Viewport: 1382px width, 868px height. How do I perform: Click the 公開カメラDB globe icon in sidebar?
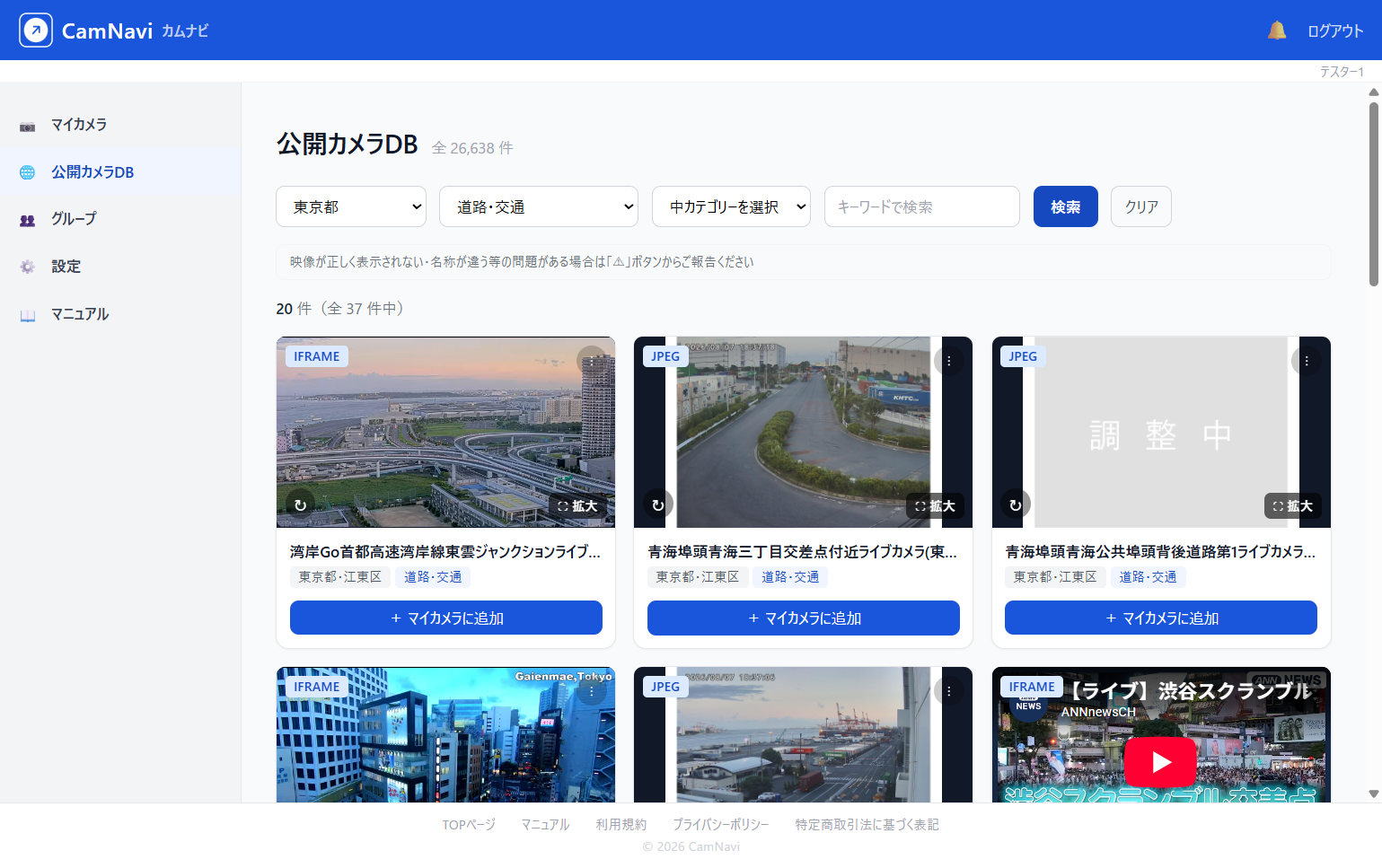coord(28,172)
